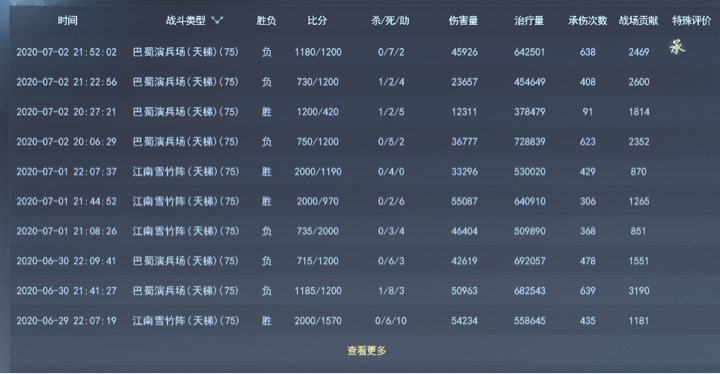Click the 伤害量 column header

click(x=463, y=20)
